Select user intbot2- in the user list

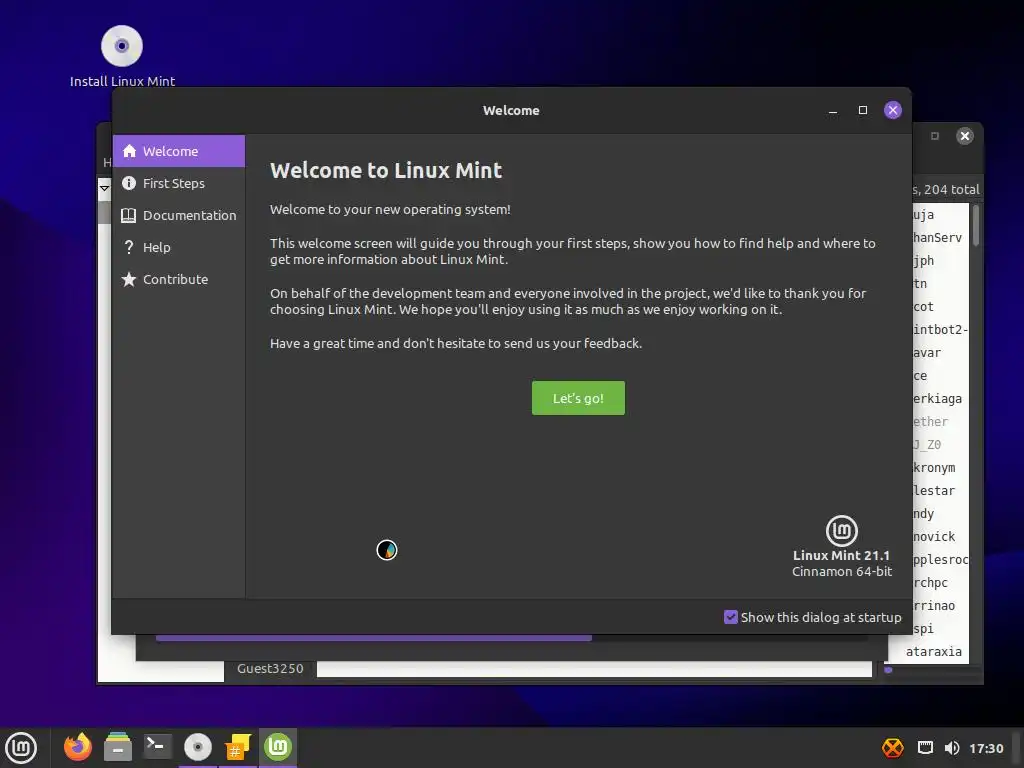point(940,329)
